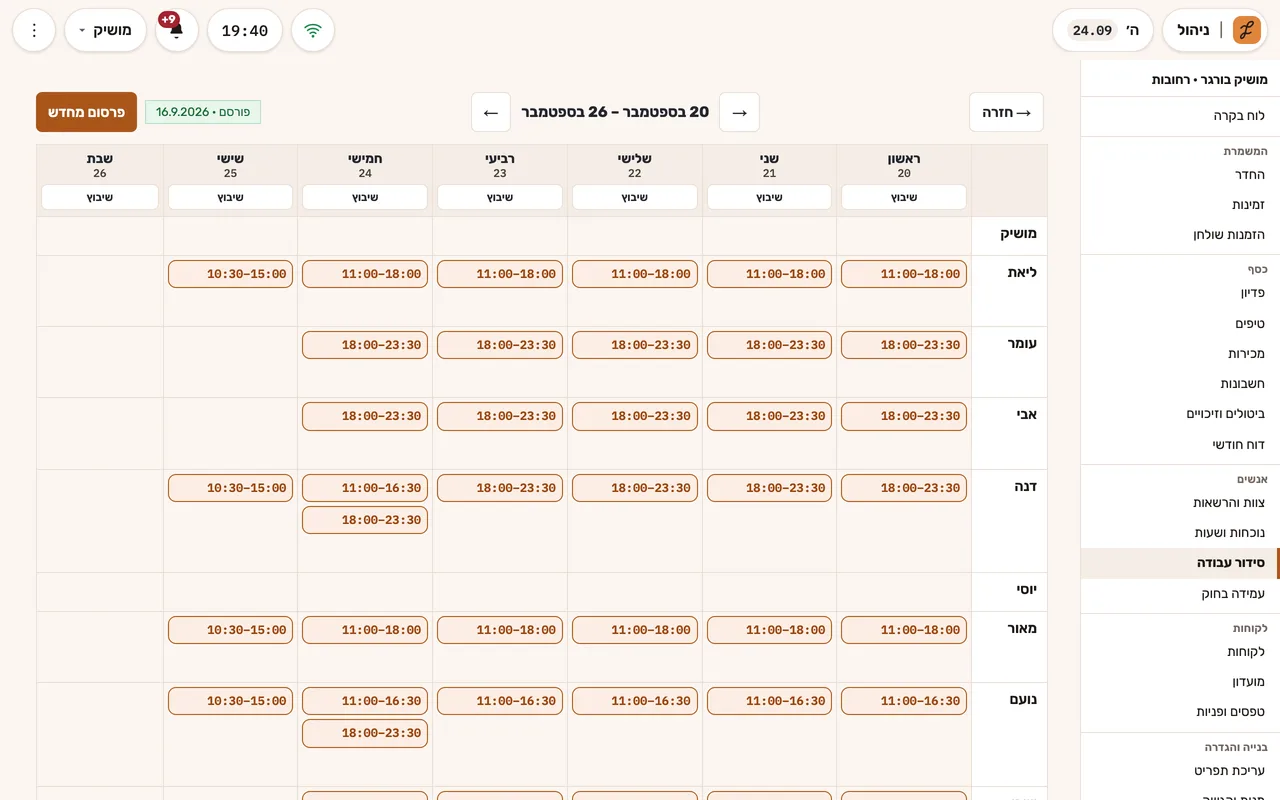Screen dimensions: 1280x800
Task: Open הזמנות שולחן in the sidebar
Action: (x=1180, y=235)
